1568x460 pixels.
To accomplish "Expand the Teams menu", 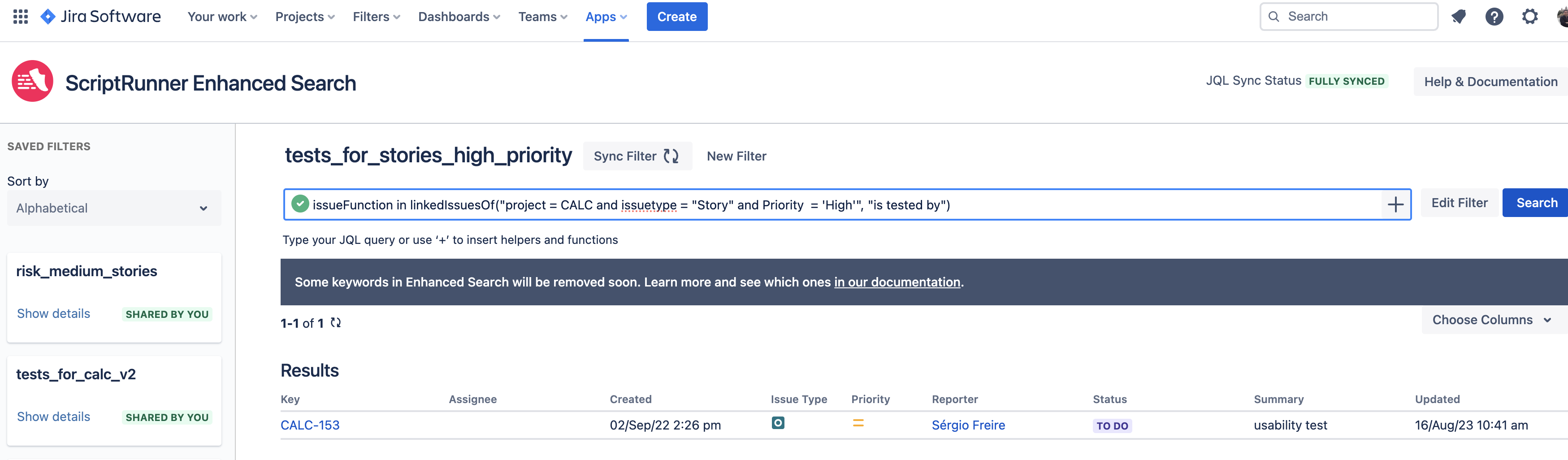I will coord(542,17).
